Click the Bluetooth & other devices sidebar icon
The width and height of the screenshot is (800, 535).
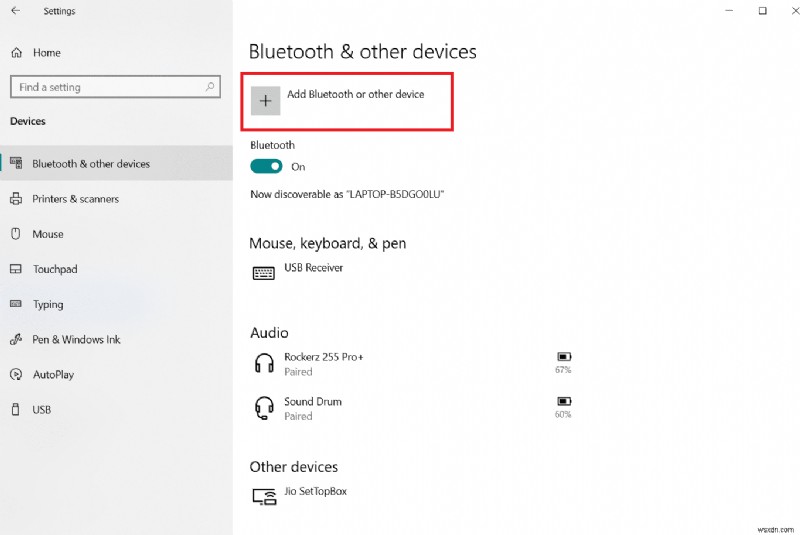16,163
